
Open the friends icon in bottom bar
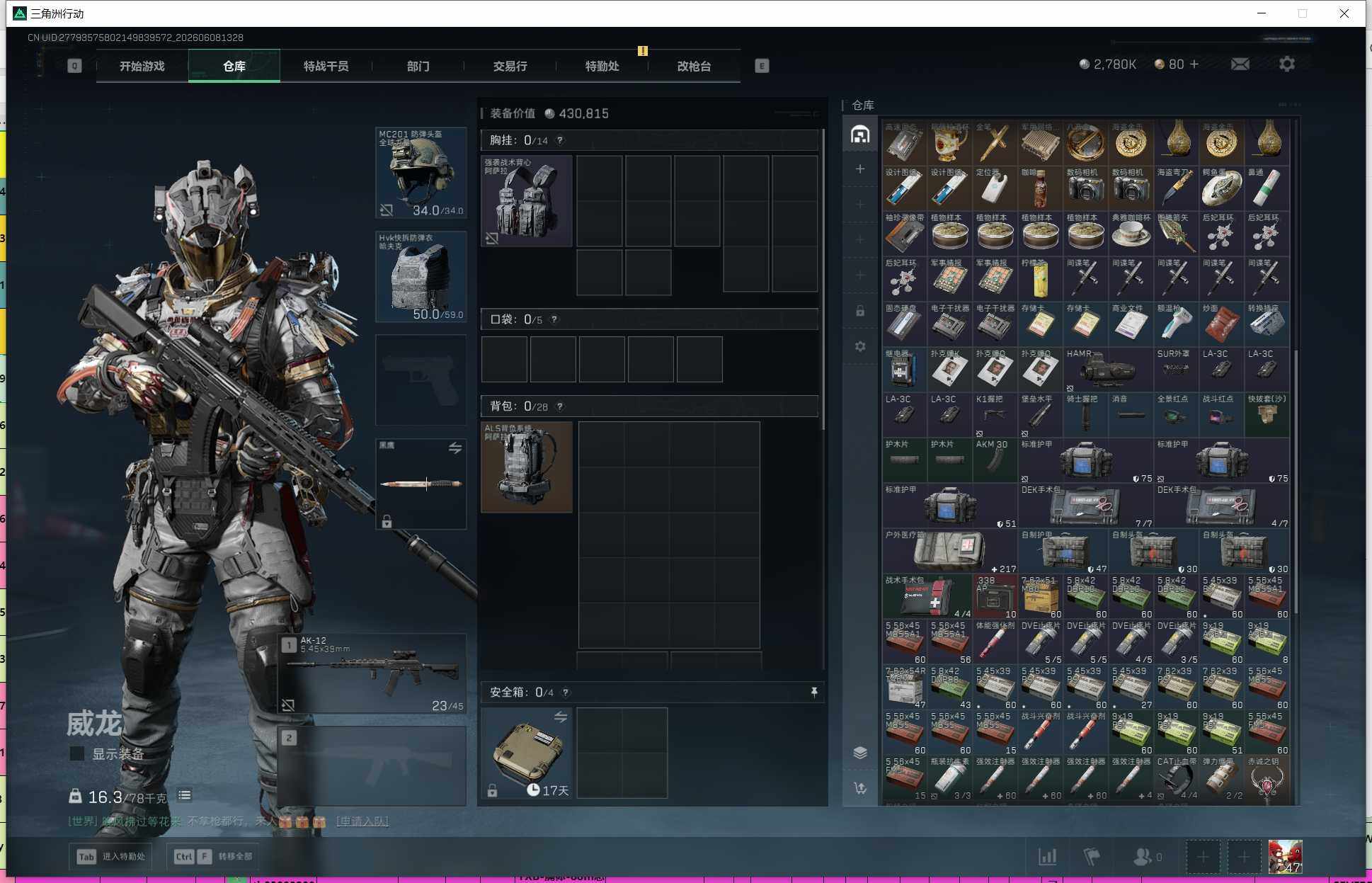1142,857
